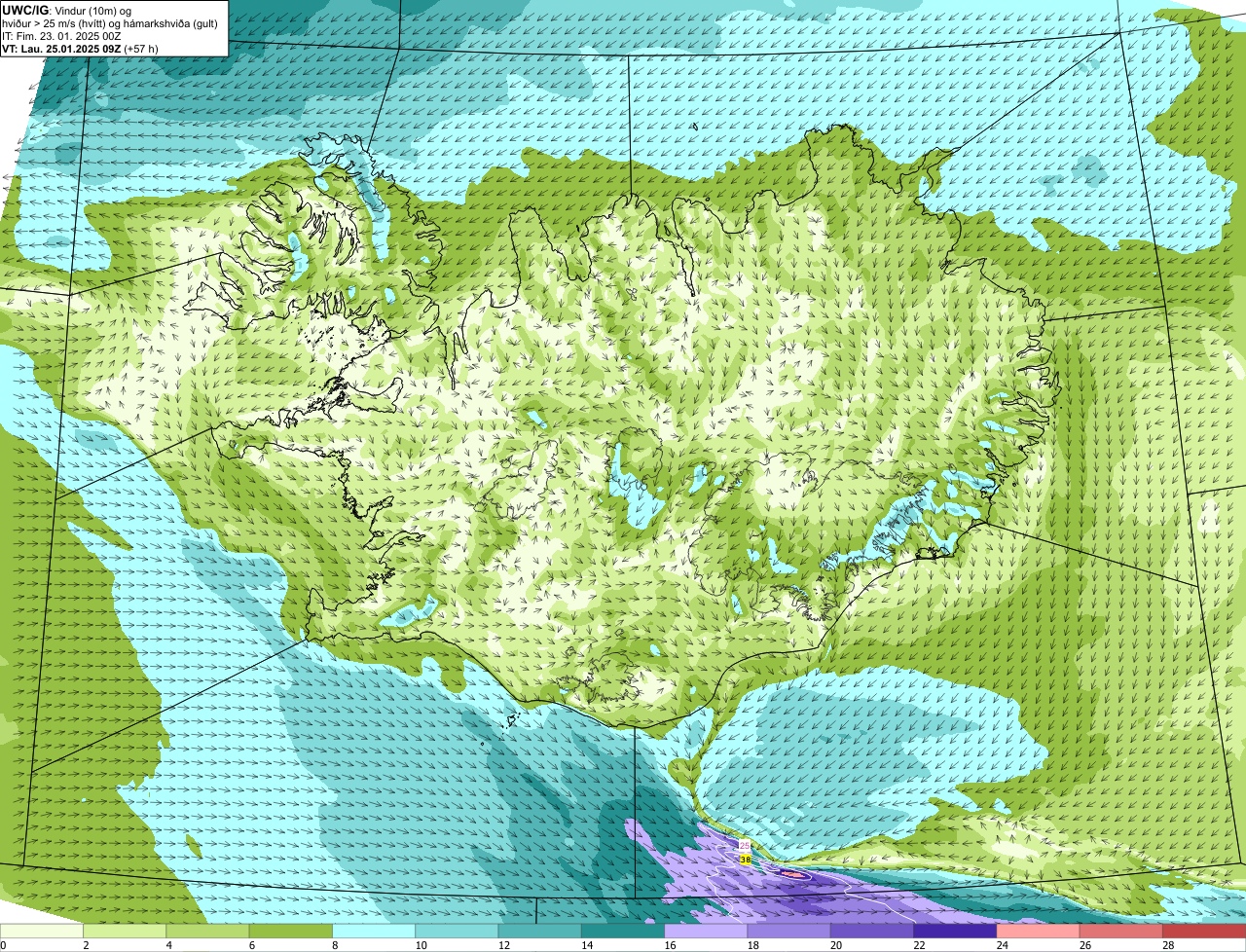Click the 14–16 m/s dark teal legend swatch
The height and width of the screenshot is (952, 1246).
click(623, 932)
